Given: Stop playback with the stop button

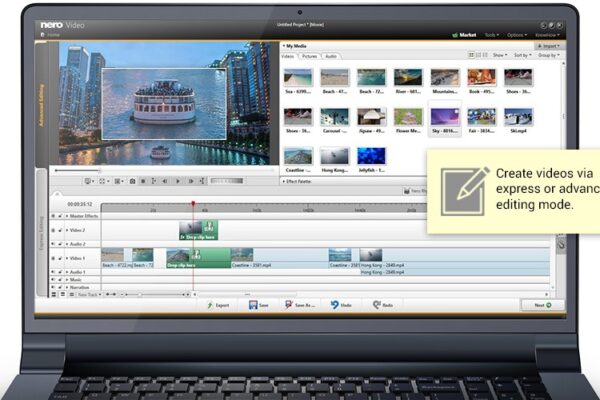Looking at the screenshot, I should [x=143, y=181].
